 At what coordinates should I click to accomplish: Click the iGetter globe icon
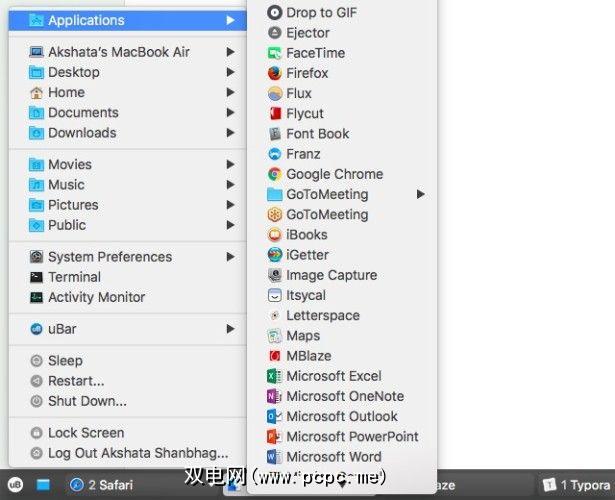click(x=275, y=255)
